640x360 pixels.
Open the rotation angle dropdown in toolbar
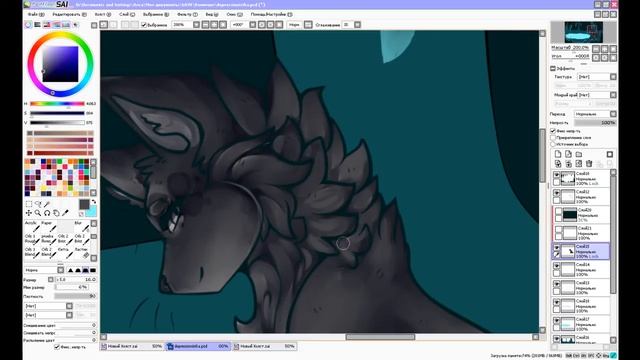(x=253, y=25)
